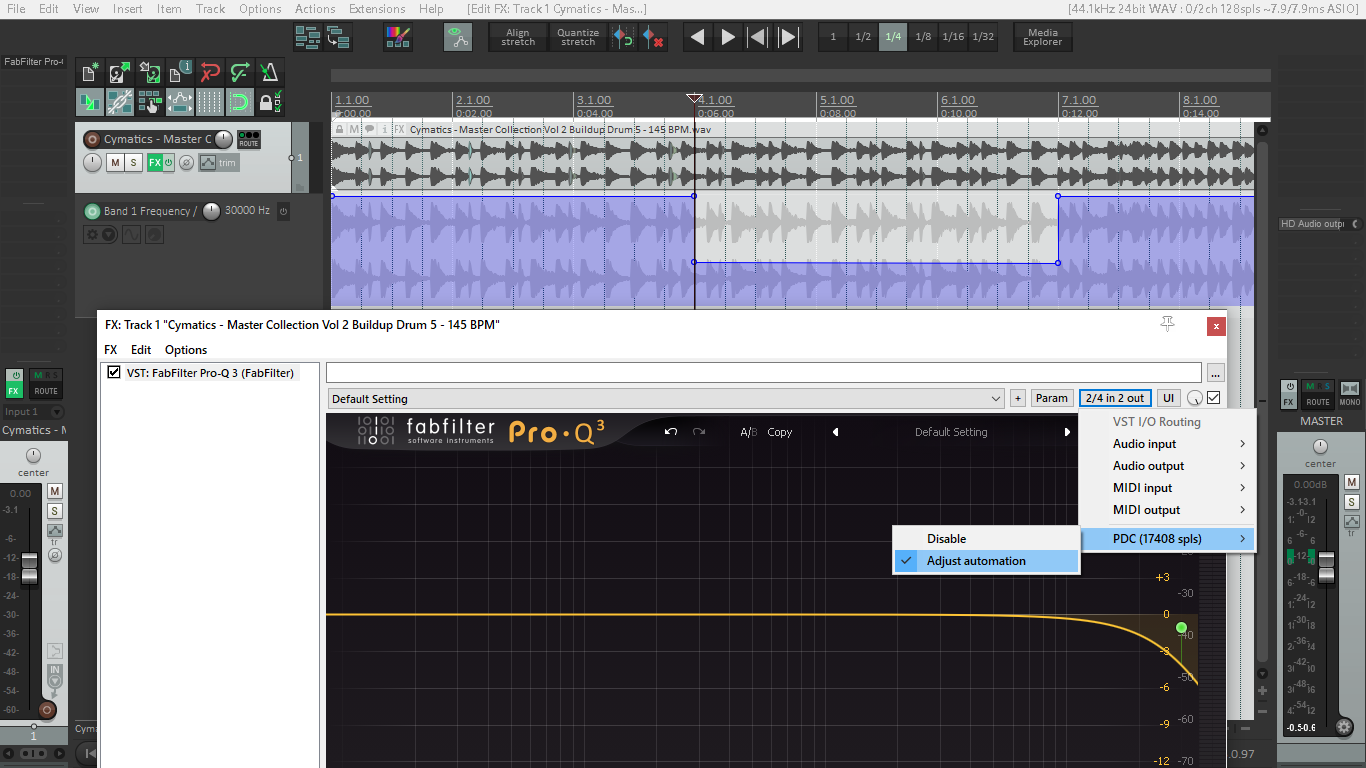Click the previous preset arrow in Pro-Q 3
The image size is (1366, 768).
835,432
